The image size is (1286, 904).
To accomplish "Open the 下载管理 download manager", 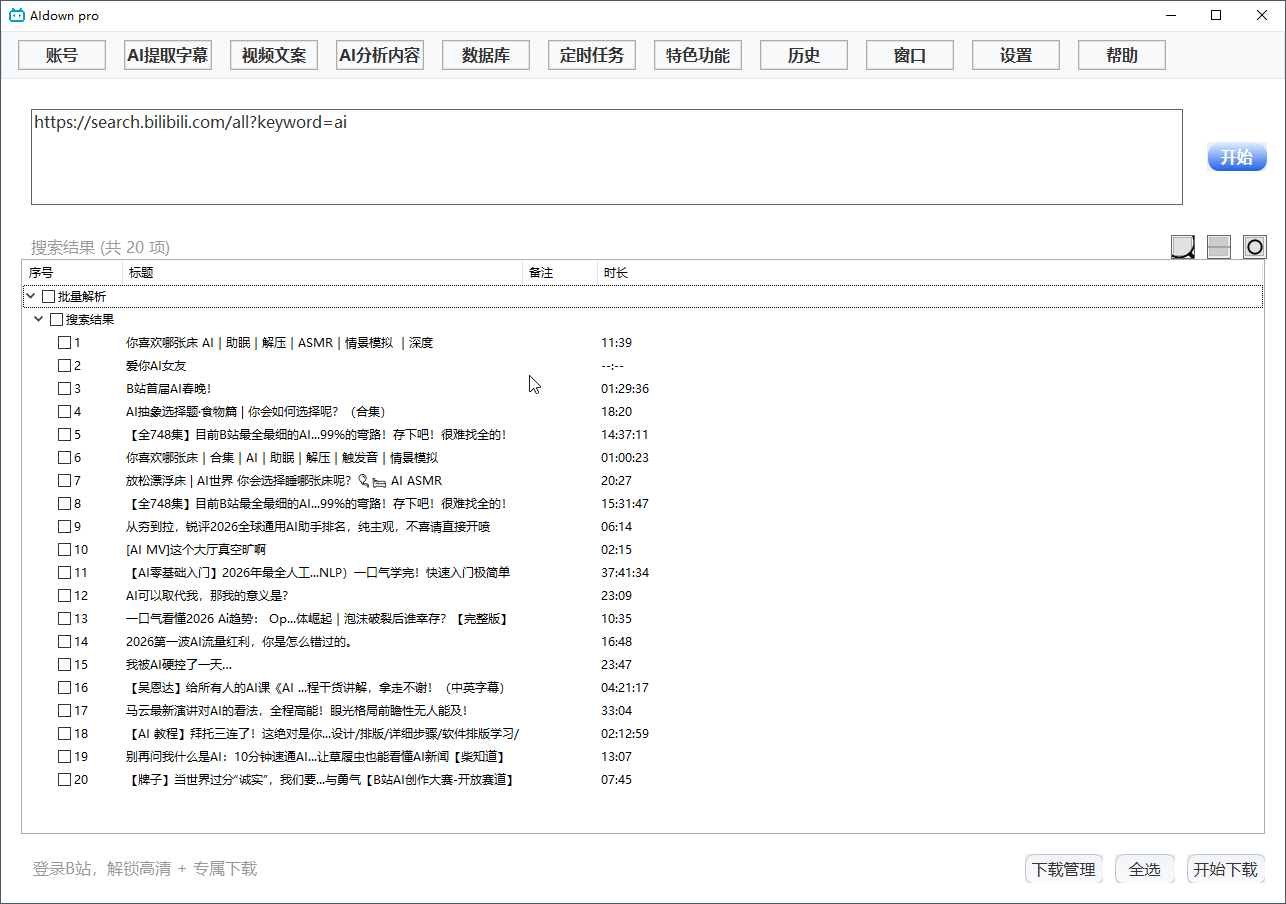I will tap(1064, 869).
